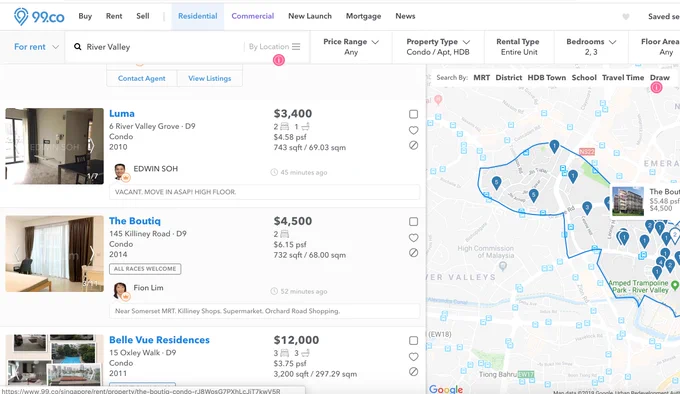Click the map pin at top of drawn area
The image size is (680, 394).
pyautogui.click(x=554, y=146)
